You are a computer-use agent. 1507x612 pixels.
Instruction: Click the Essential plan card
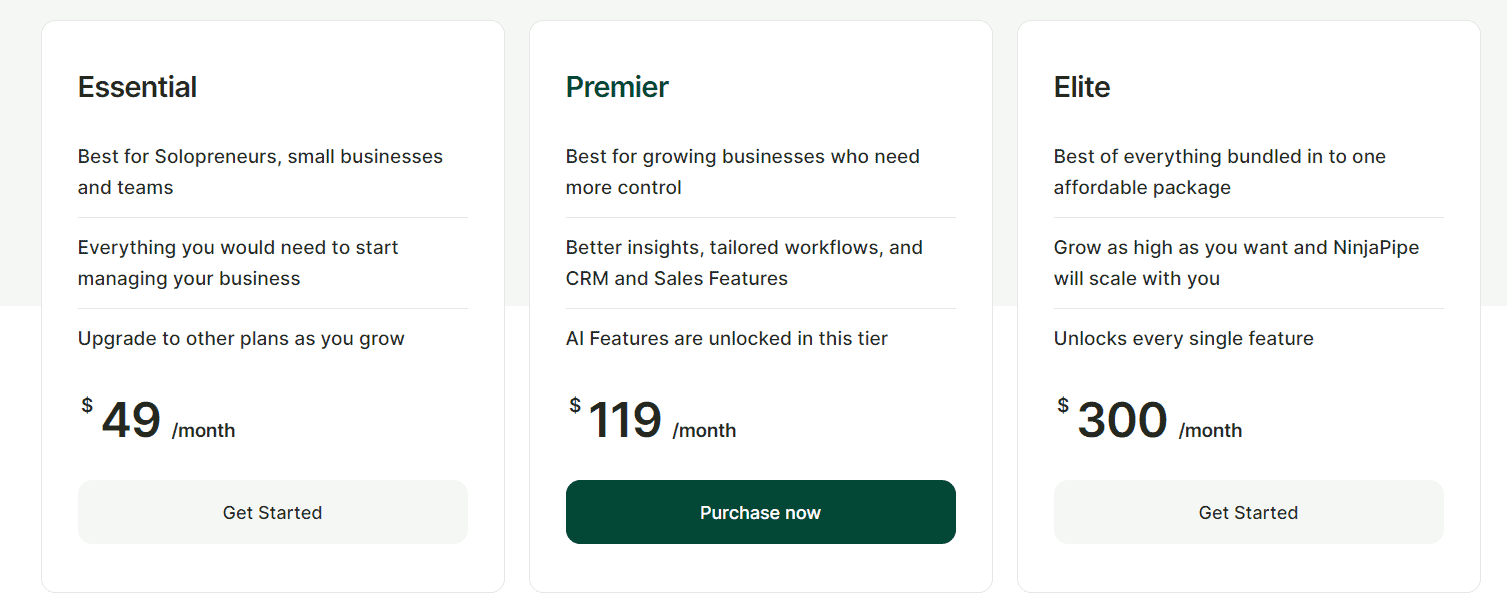click(272, 300)
